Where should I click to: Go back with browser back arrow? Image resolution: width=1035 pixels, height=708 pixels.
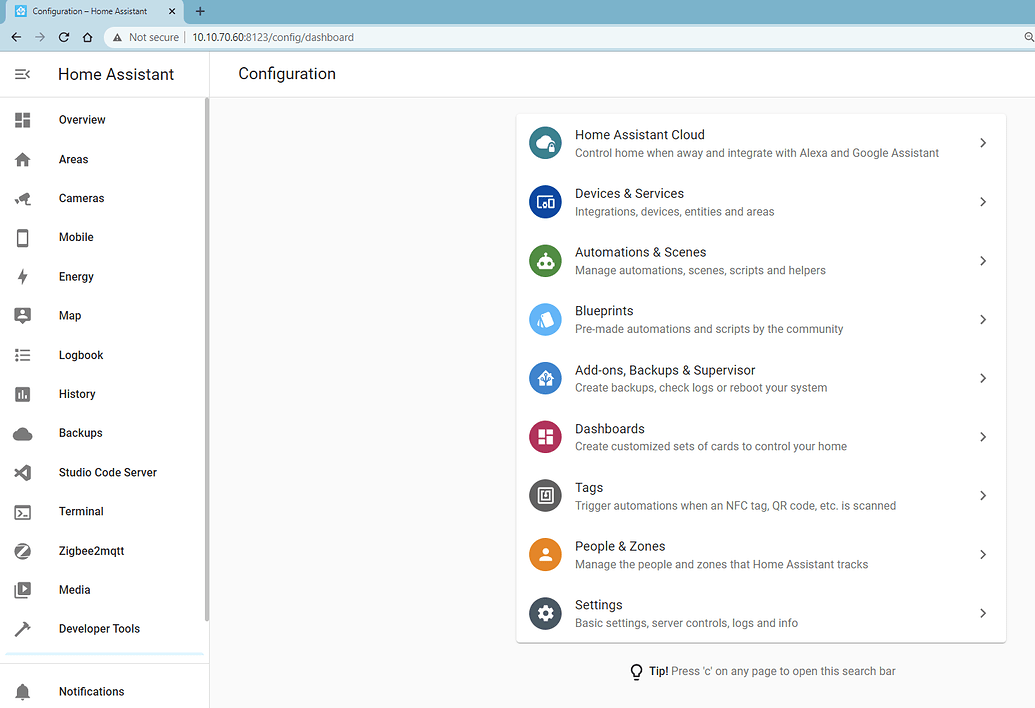click(17, 38)
